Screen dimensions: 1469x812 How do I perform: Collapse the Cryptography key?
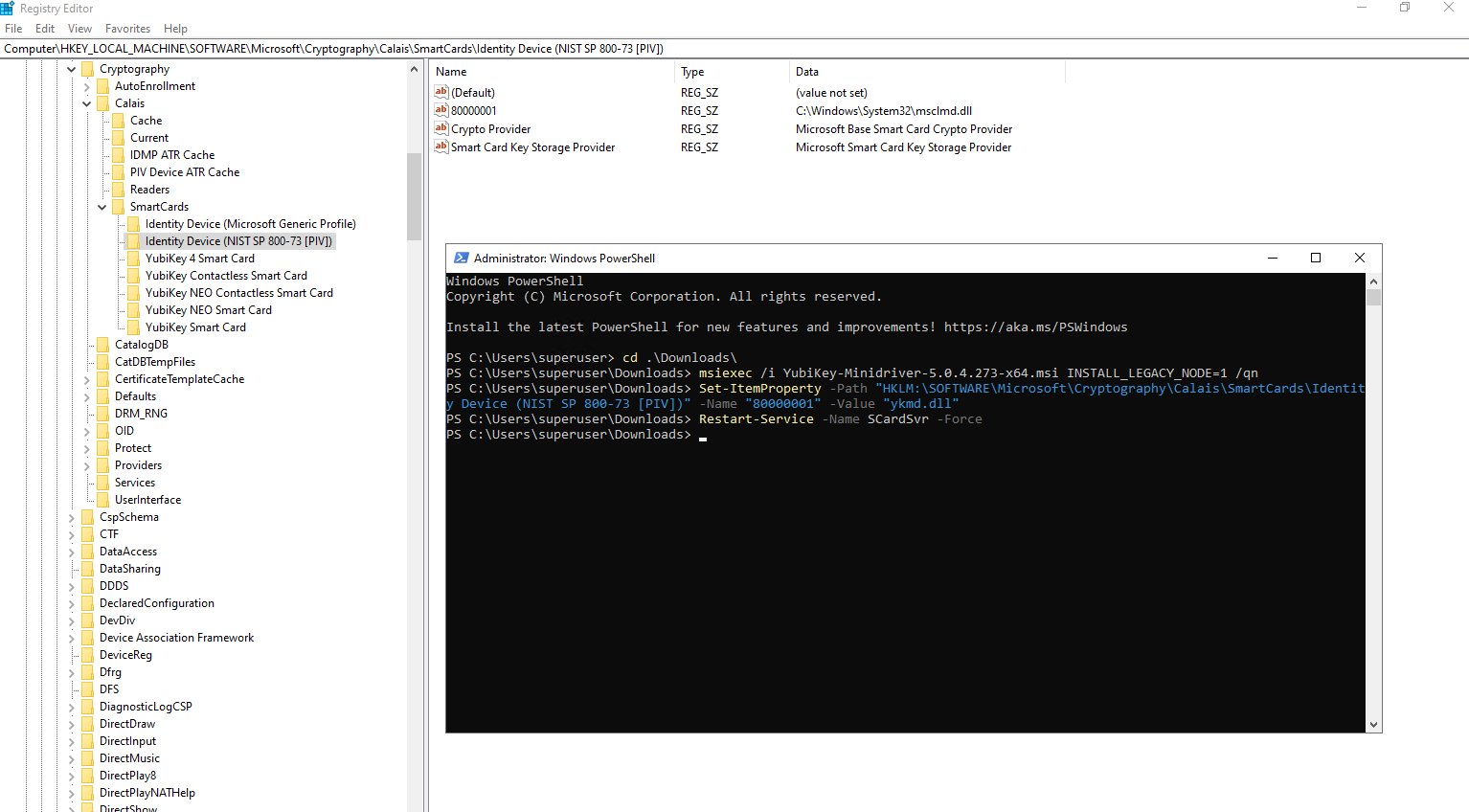click(x=72, y=69)
